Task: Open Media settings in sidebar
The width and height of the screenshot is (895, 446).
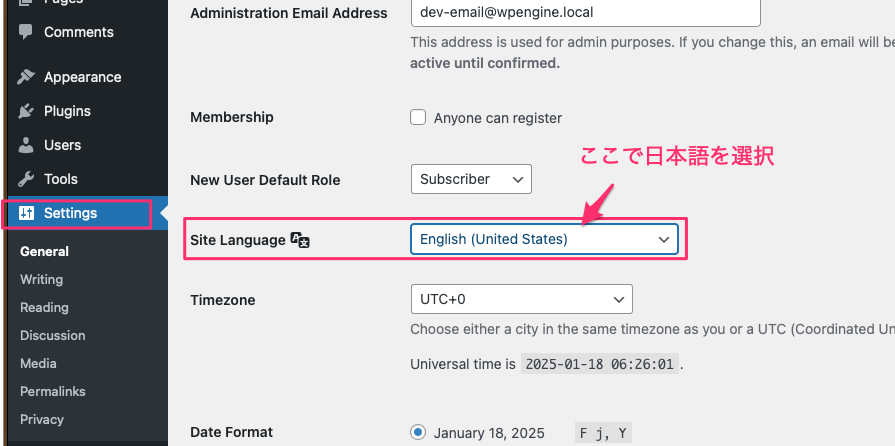Action: coord(38,363)
